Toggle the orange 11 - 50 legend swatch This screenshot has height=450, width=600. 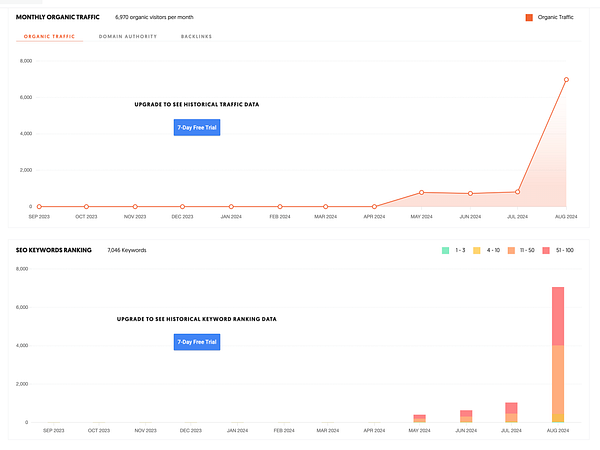pos(511,250)
